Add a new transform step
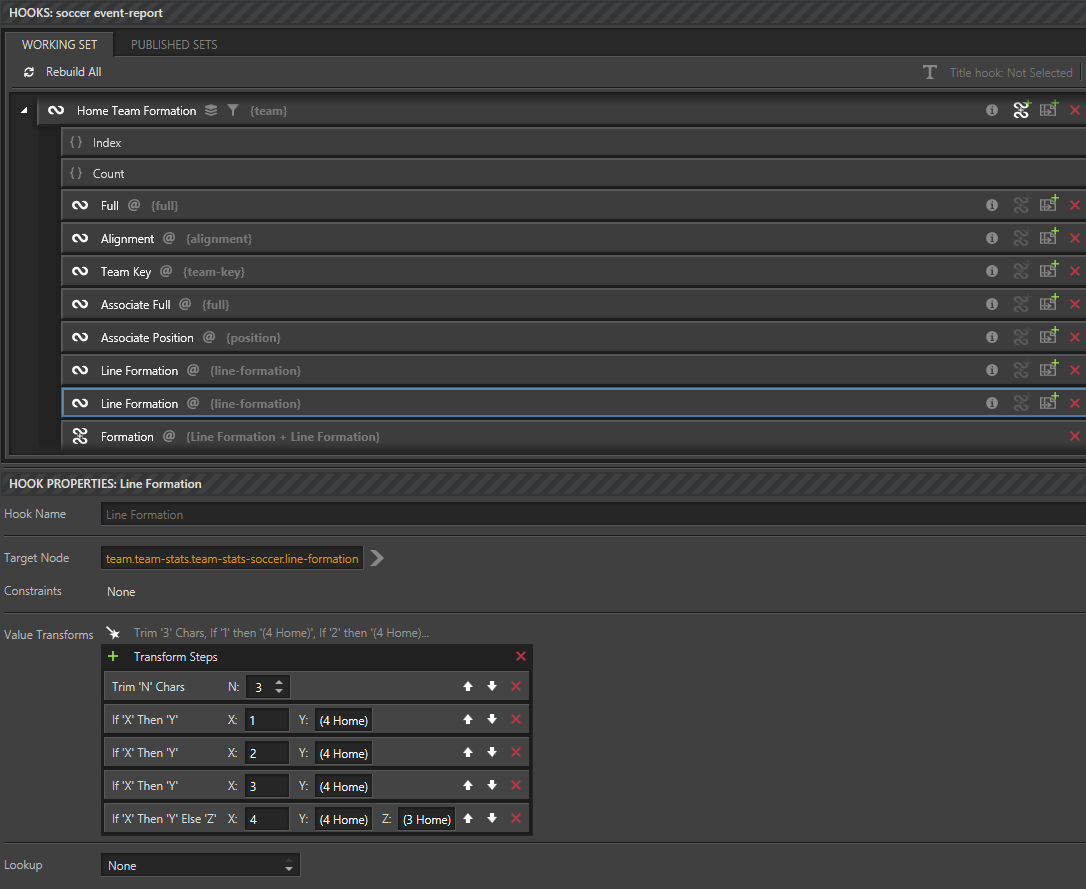This screenshot has height=889, width=1086. (113, 656)
